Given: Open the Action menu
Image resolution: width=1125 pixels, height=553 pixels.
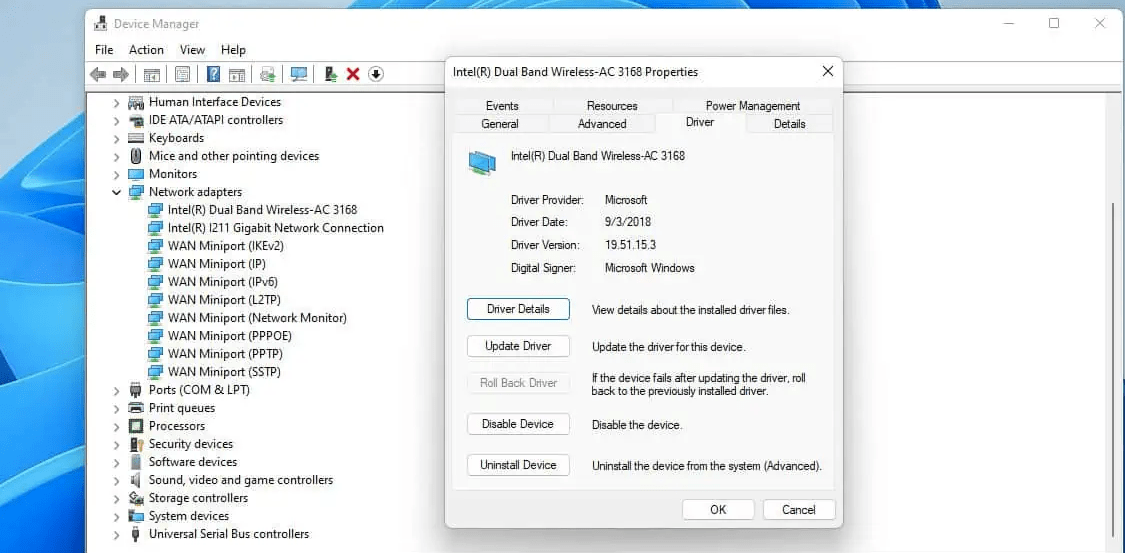Looking at the screenshot, I should 146,50.
